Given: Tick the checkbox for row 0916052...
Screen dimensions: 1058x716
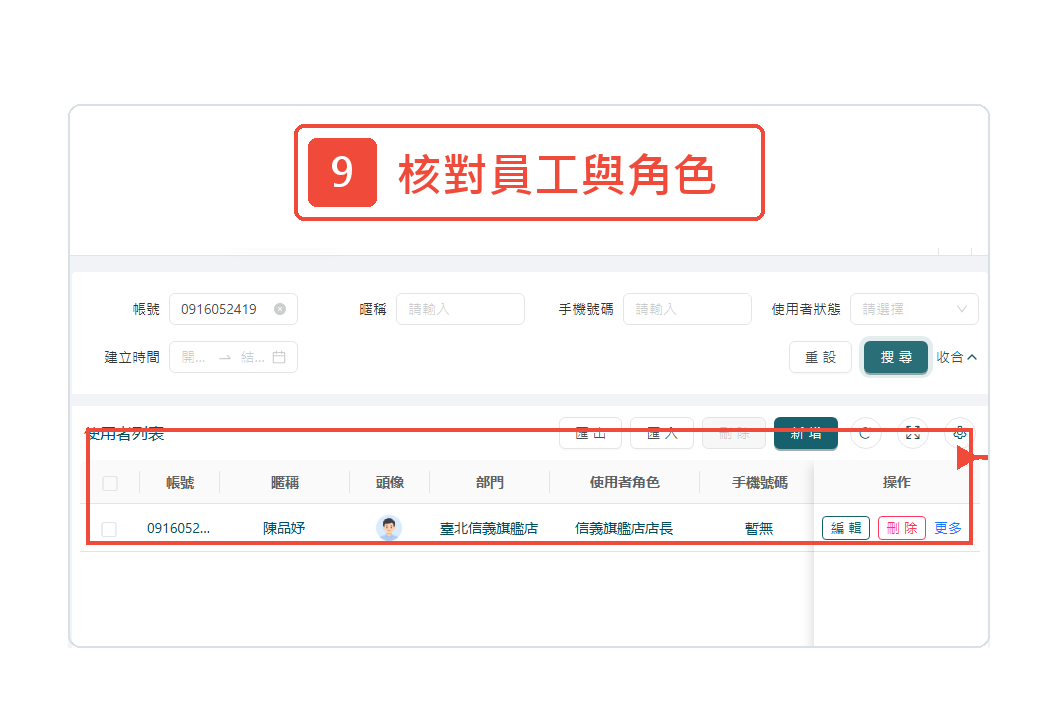Looking at the screenshot, I should tap(109, 528).
